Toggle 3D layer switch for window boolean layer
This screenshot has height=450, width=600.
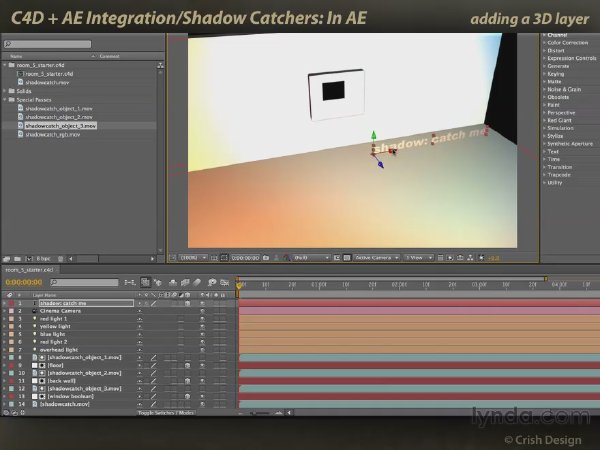[x=188, y=396]
